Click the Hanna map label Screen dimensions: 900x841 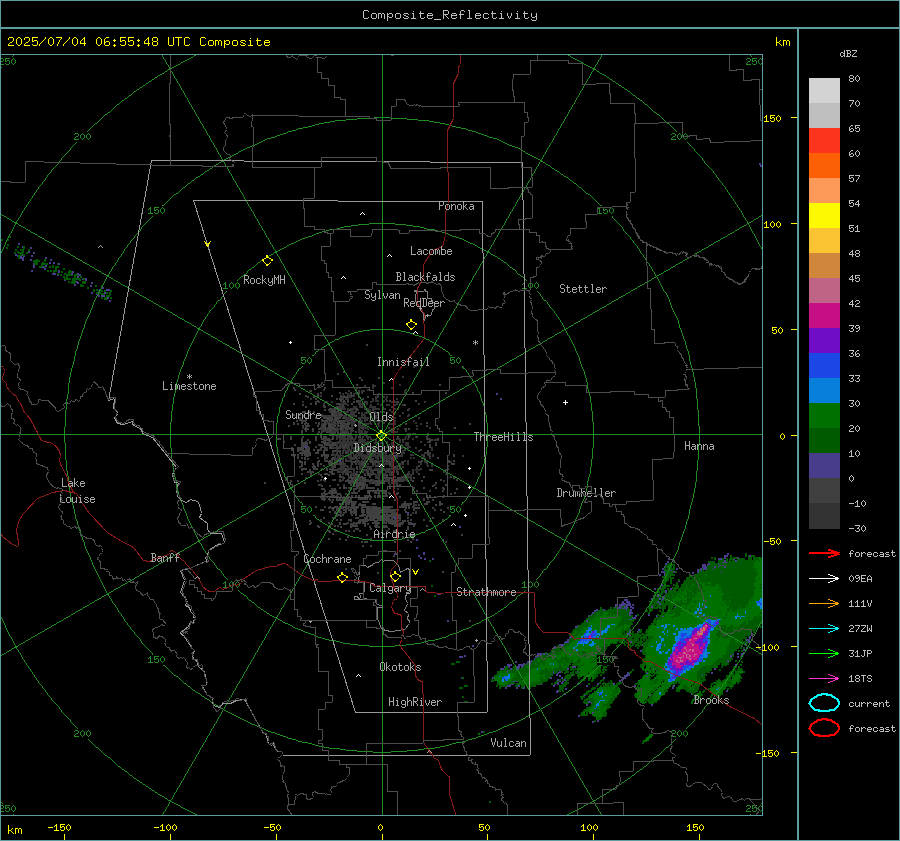(699, 446)
